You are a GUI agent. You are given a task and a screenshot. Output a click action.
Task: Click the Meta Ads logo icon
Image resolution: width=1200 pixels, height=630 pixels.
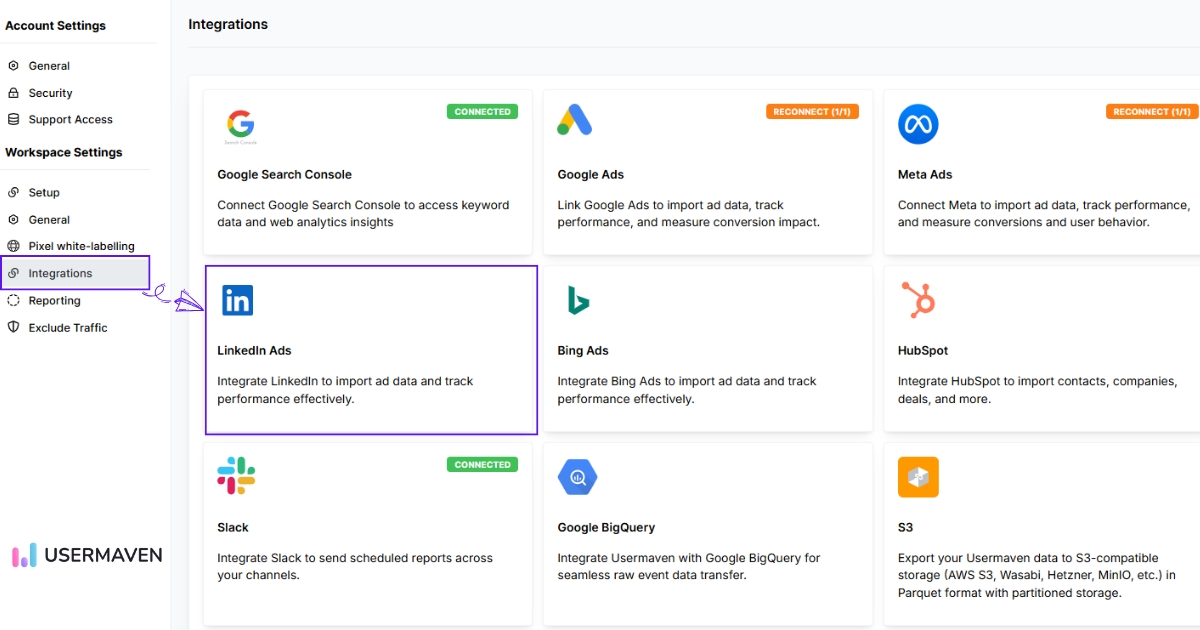point(917,124)
